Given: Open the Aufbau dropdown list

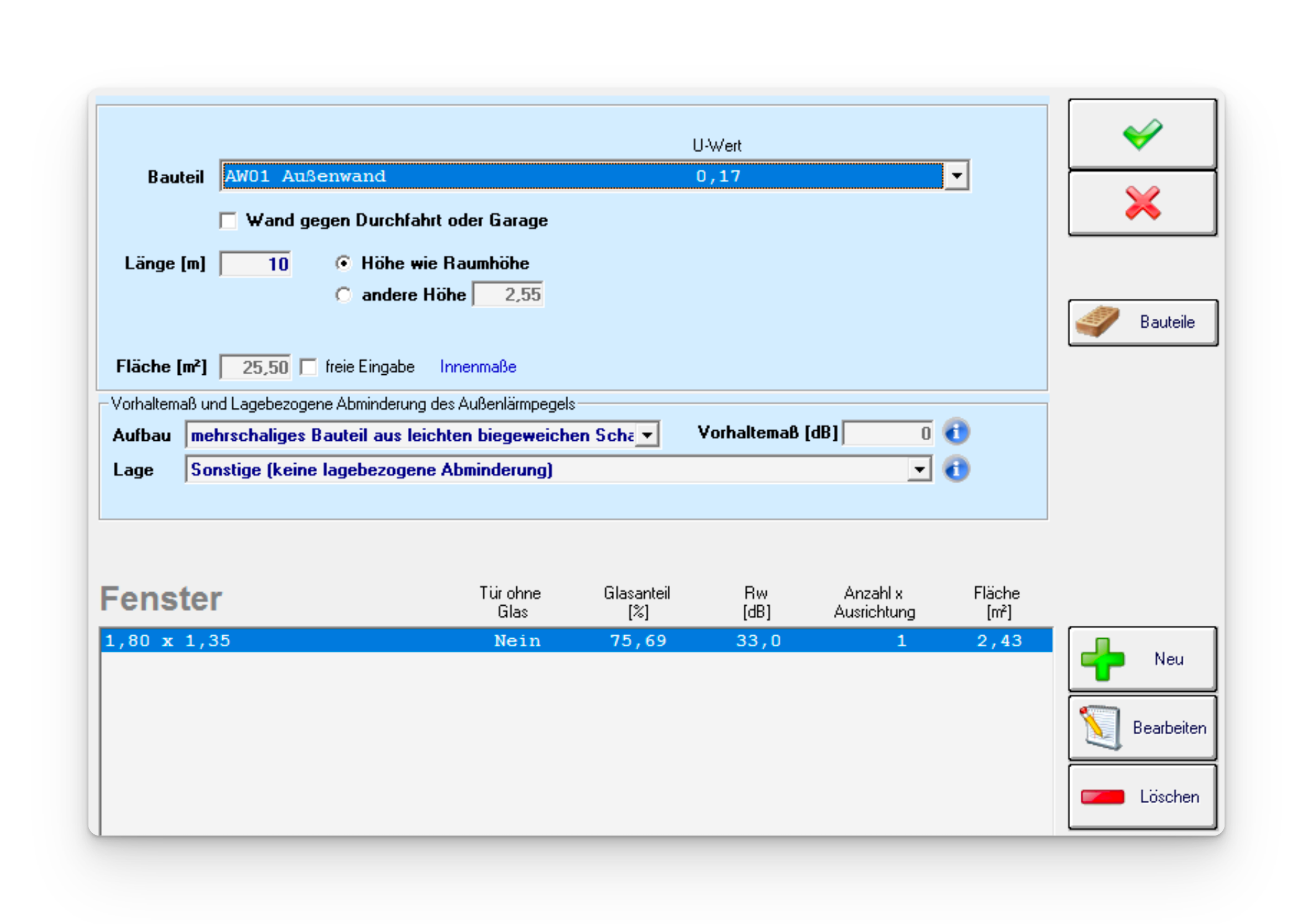Looking at the screenshot, I should (x=647, y=435).
